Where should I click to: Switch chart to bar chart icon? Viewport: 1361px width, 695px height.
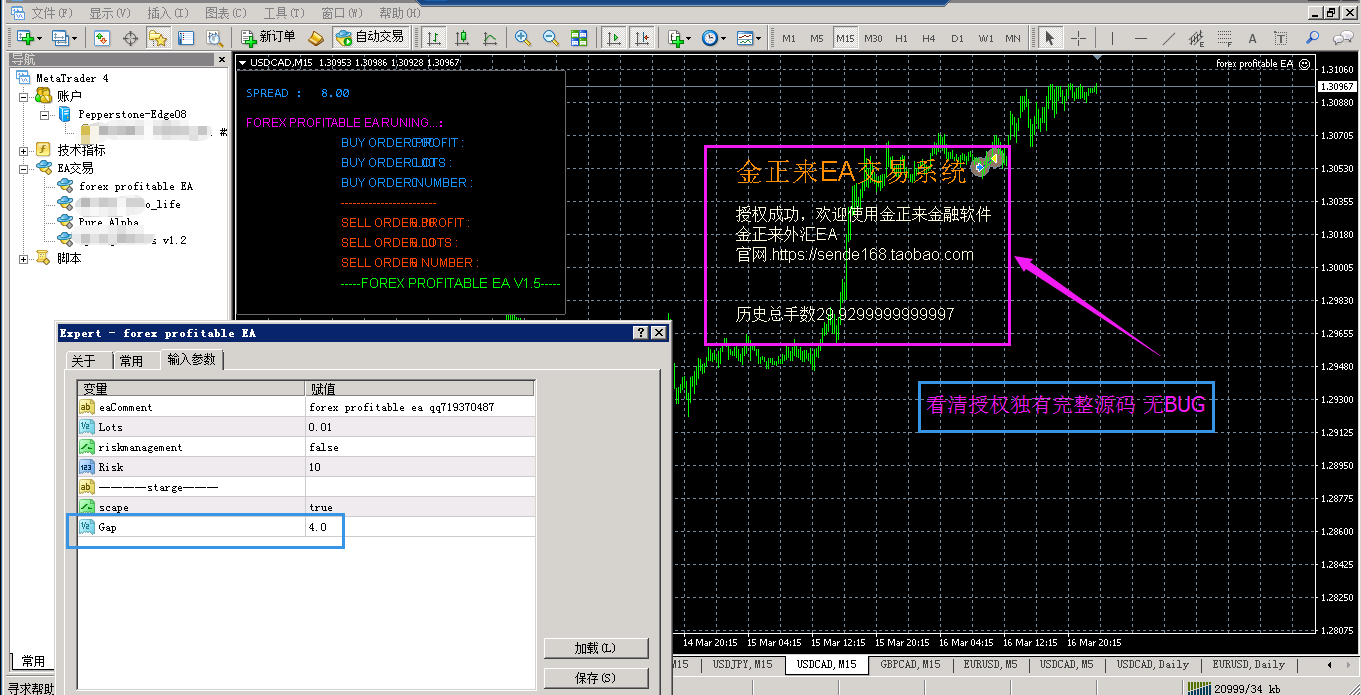click(x=434, y=38)
